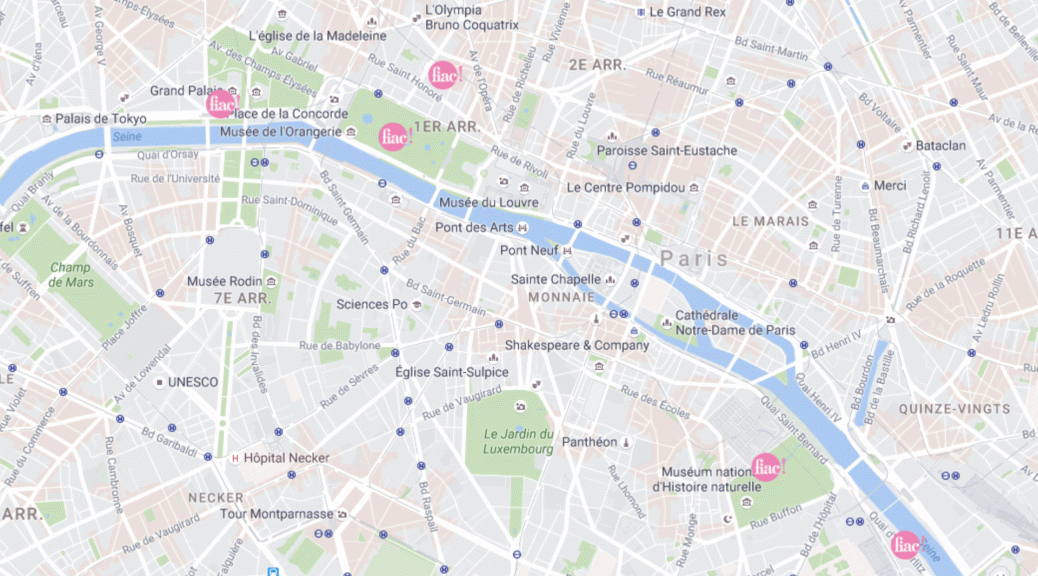Image resolution: width=1038 pixels, height=576 pixels.
Task: Open the Hôpital Necker hospital icon
Action: pyautogui.click(x=235, y=458)
